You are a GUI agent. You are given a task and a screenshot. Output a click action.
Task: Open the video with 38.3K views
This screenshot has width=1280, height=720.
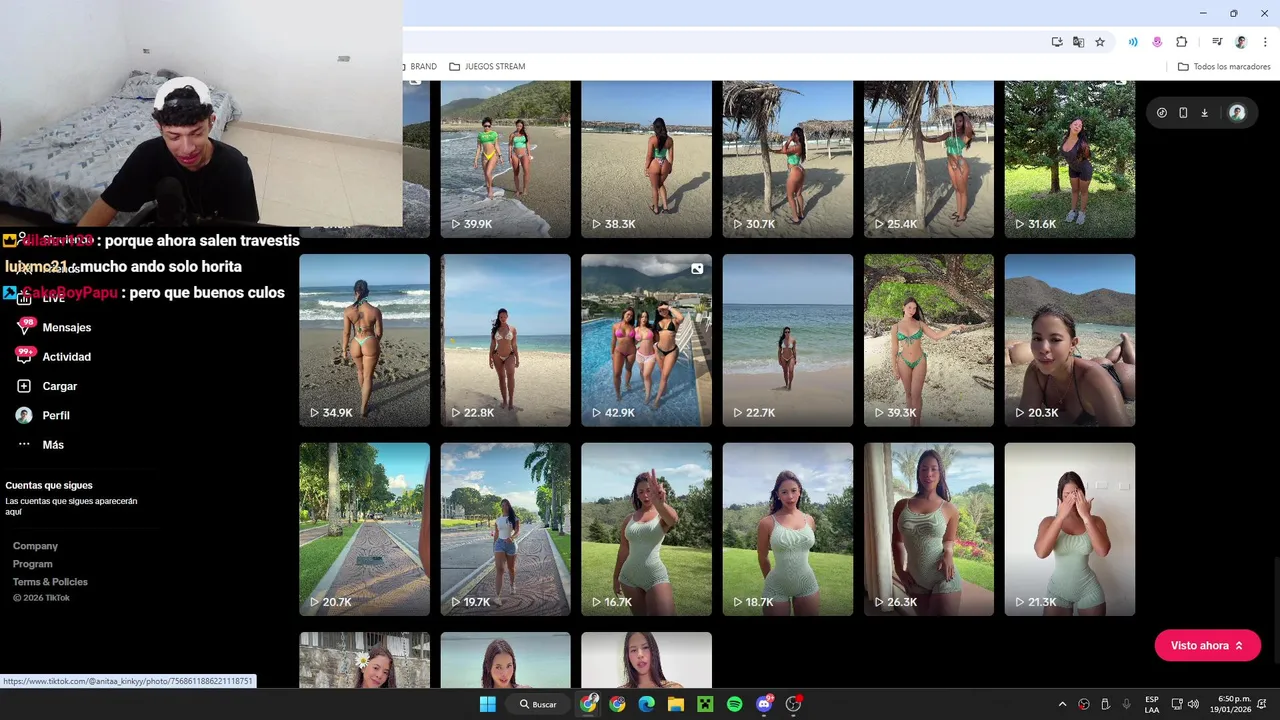[646, 159]
